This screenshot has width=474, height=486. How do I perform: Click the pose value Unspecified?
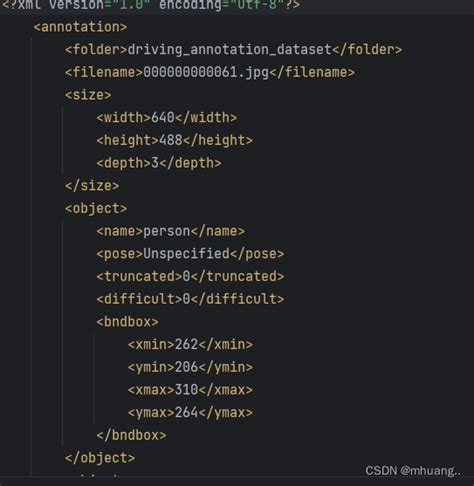187,254
